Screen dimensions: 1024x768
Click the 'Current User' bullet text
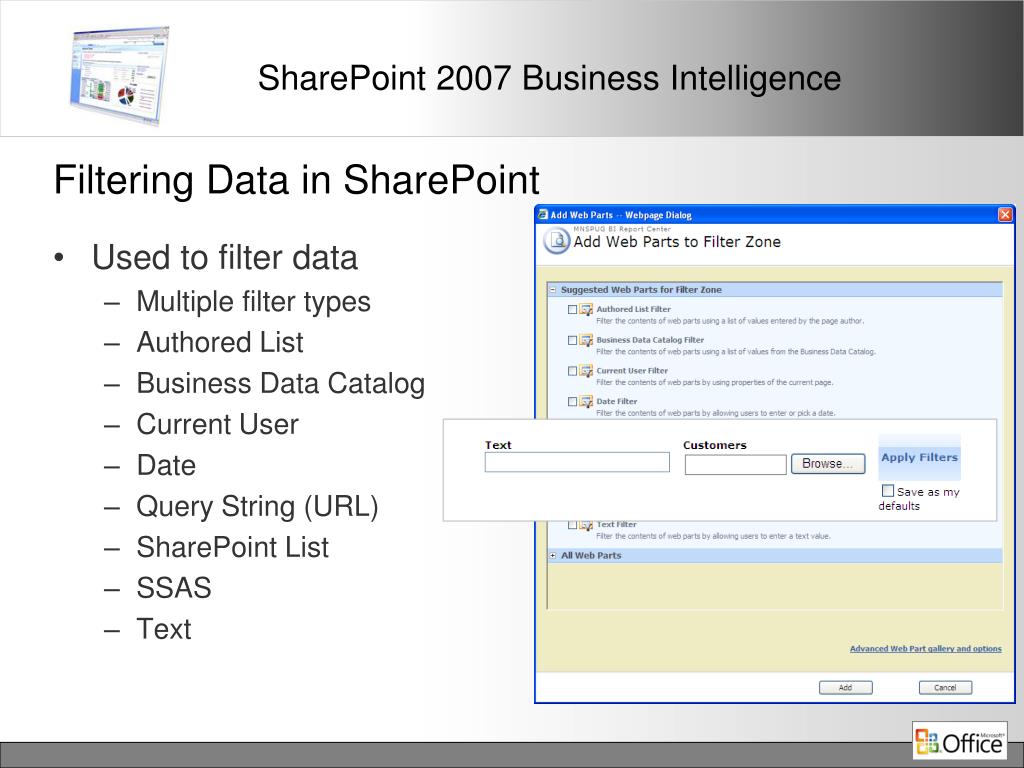click(x=217, y=424)
